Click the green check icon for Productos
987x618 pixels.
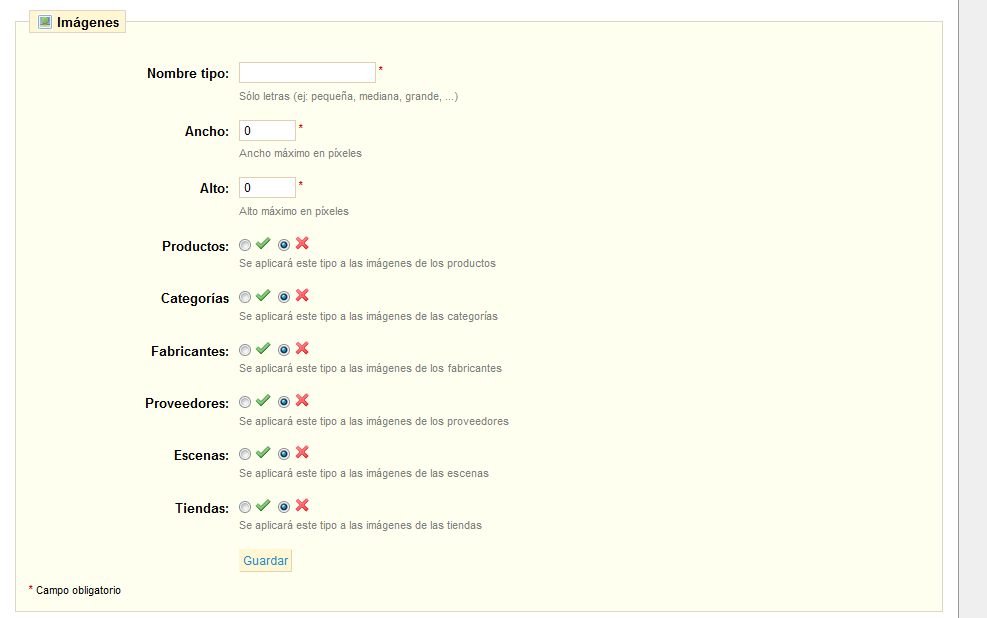tap(262, 243)
